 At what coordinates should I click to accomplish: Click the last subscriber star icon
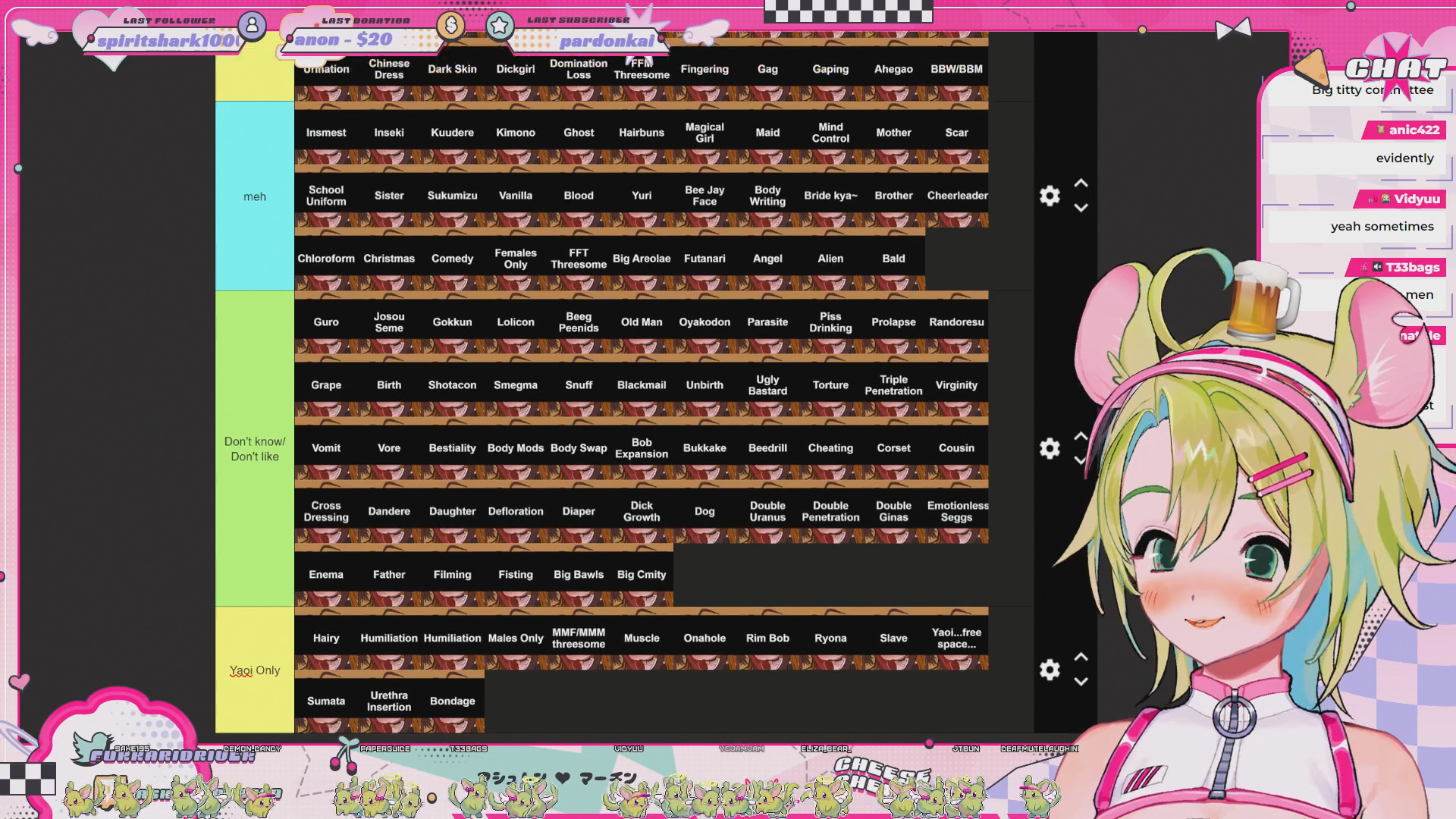[500, 26]
